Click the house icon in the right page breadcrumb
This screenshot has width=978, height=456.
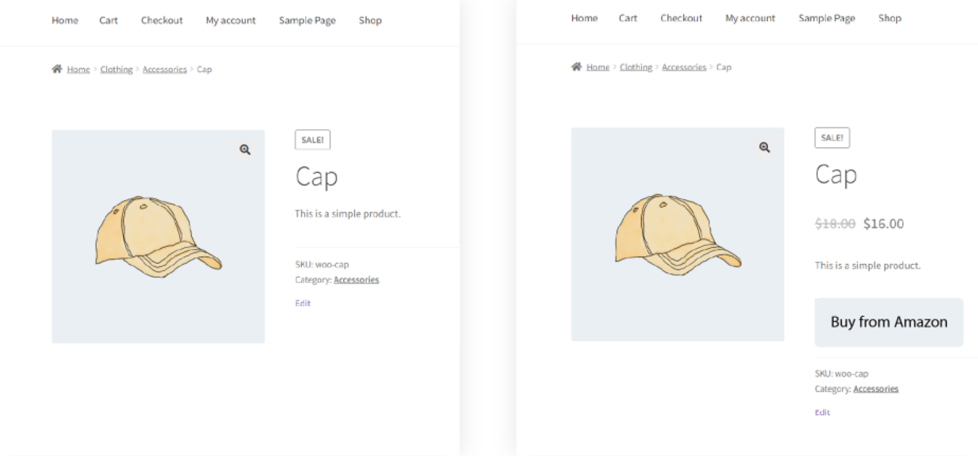pos(576,67)
